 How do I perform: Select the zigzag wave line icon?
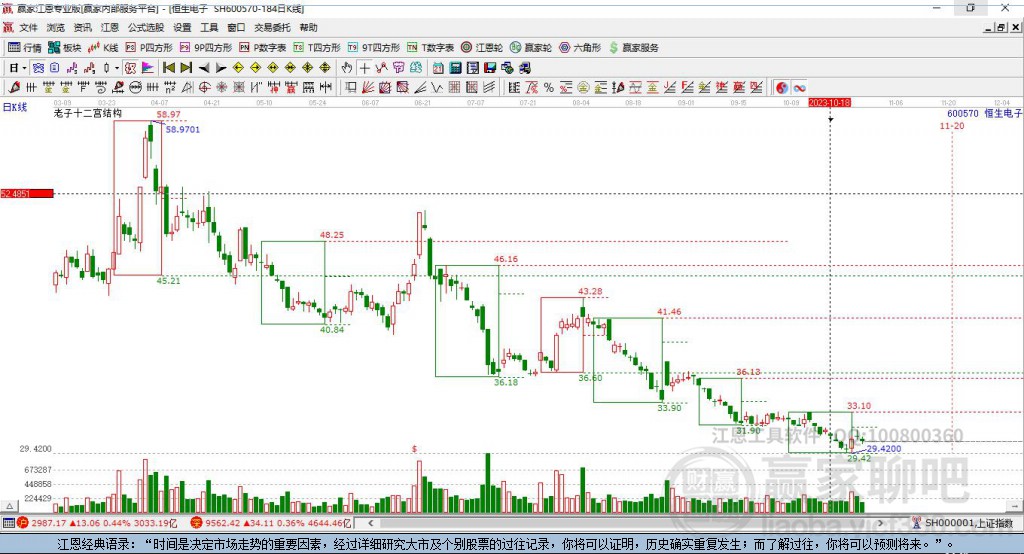[436, 87]
